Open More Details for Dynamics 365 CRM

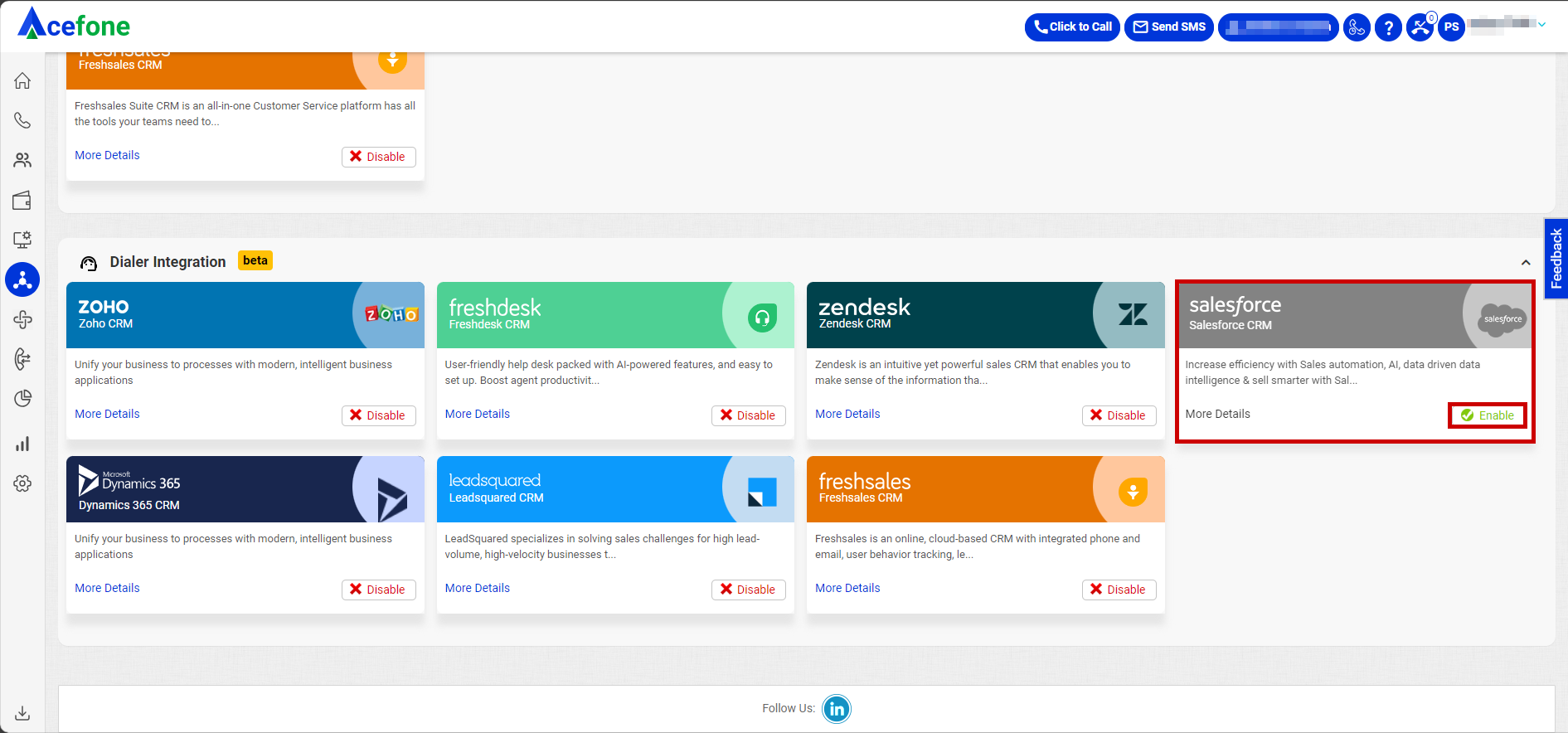click(107, 588)
